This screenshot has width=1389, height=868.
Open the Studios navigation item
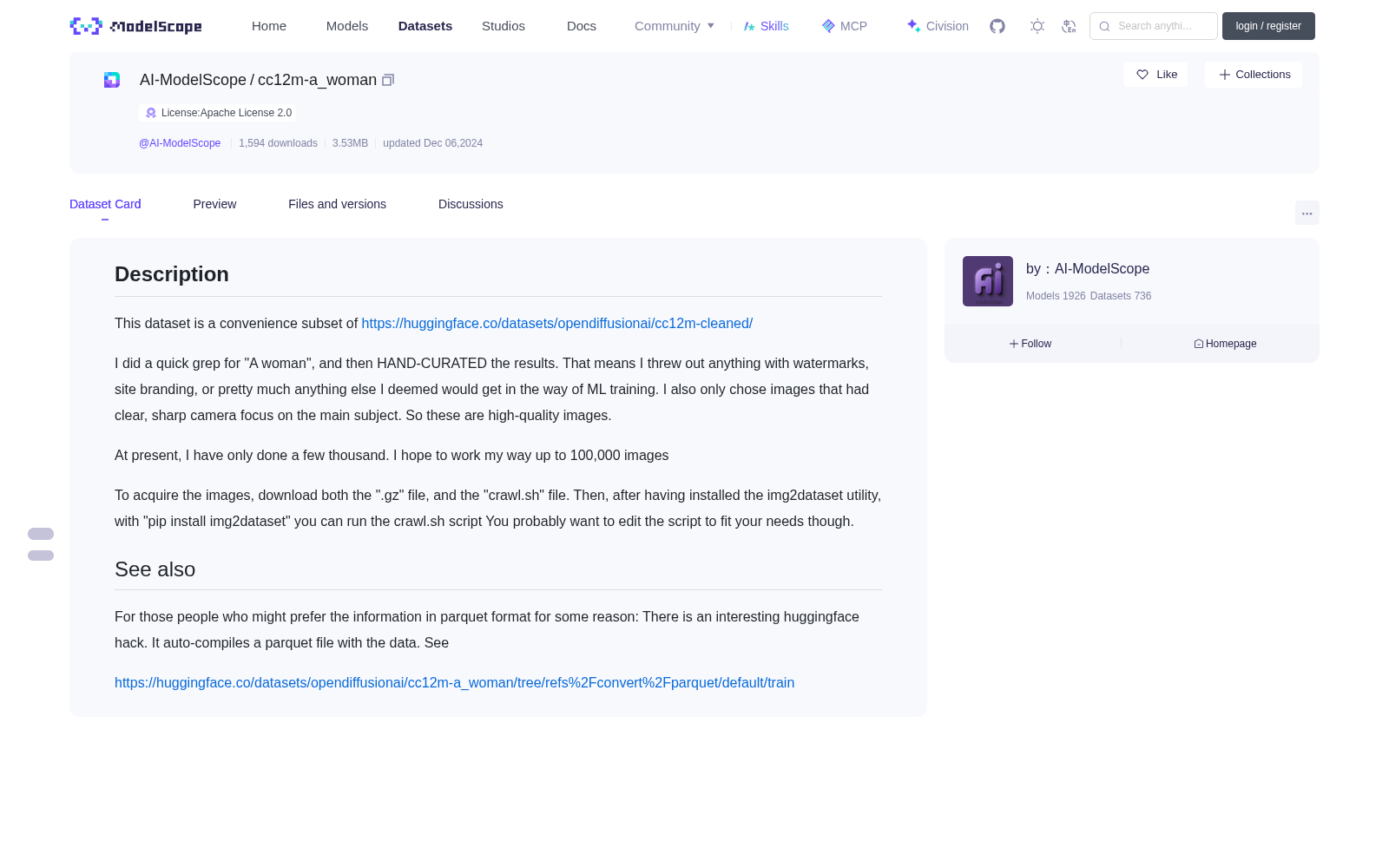pos(504,26)
